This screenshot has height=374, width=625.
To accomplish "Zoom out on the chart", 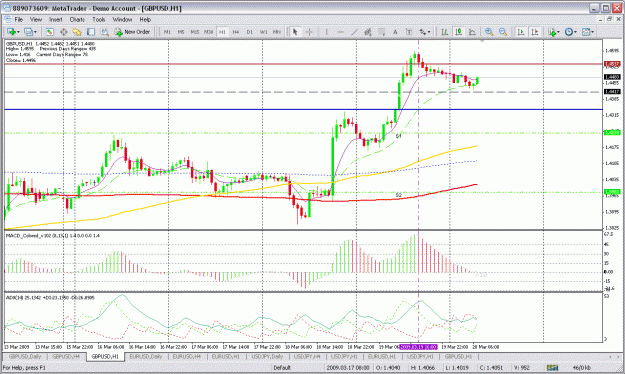I will tap(503, 32).
